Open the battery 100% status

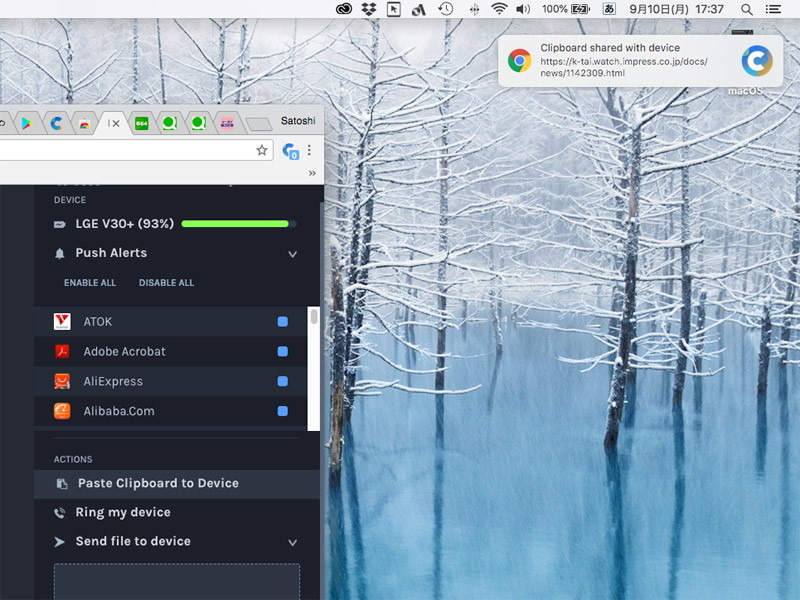coord(565,9)
